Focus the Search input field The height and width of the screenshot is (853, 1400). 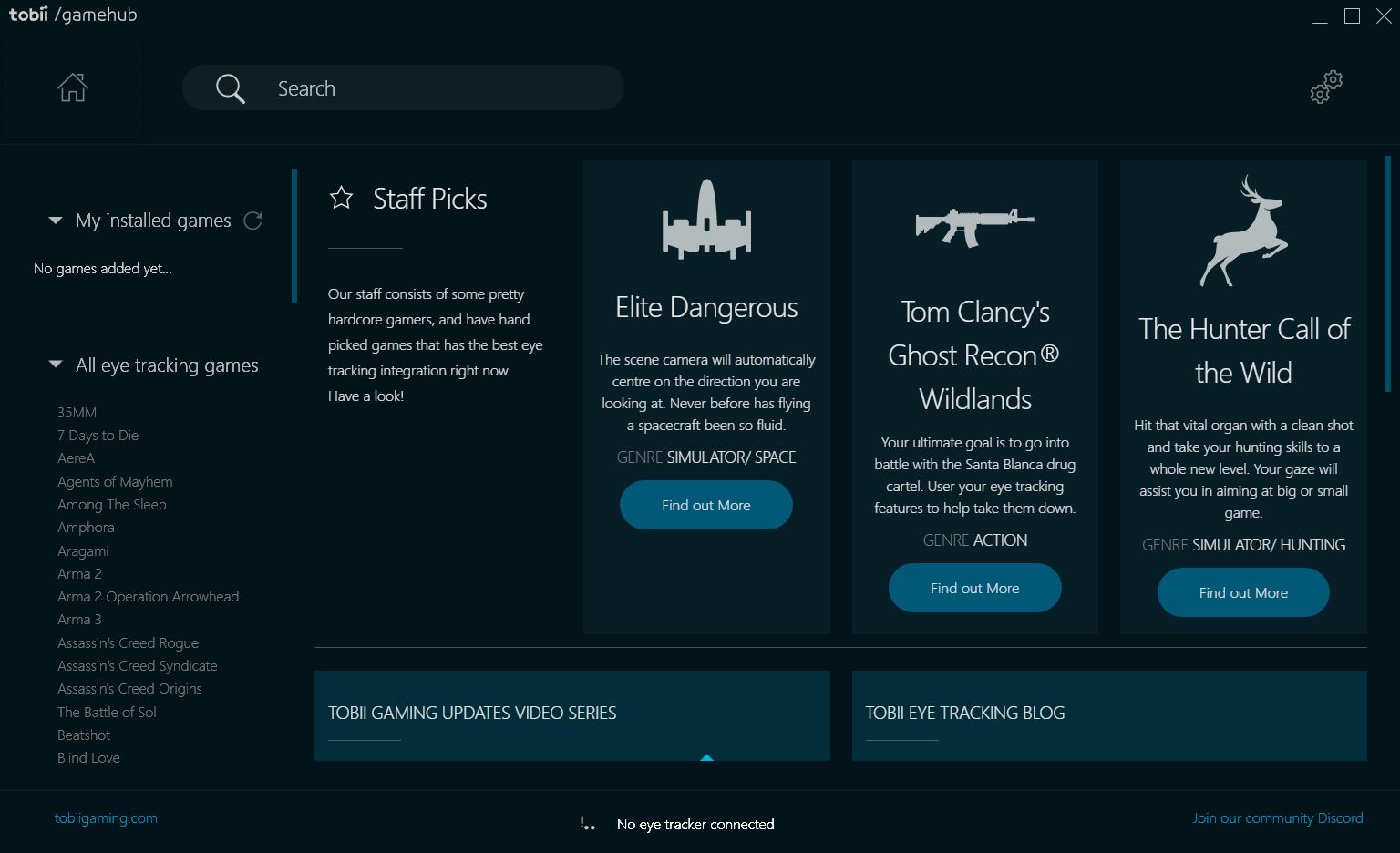point(404,87)
